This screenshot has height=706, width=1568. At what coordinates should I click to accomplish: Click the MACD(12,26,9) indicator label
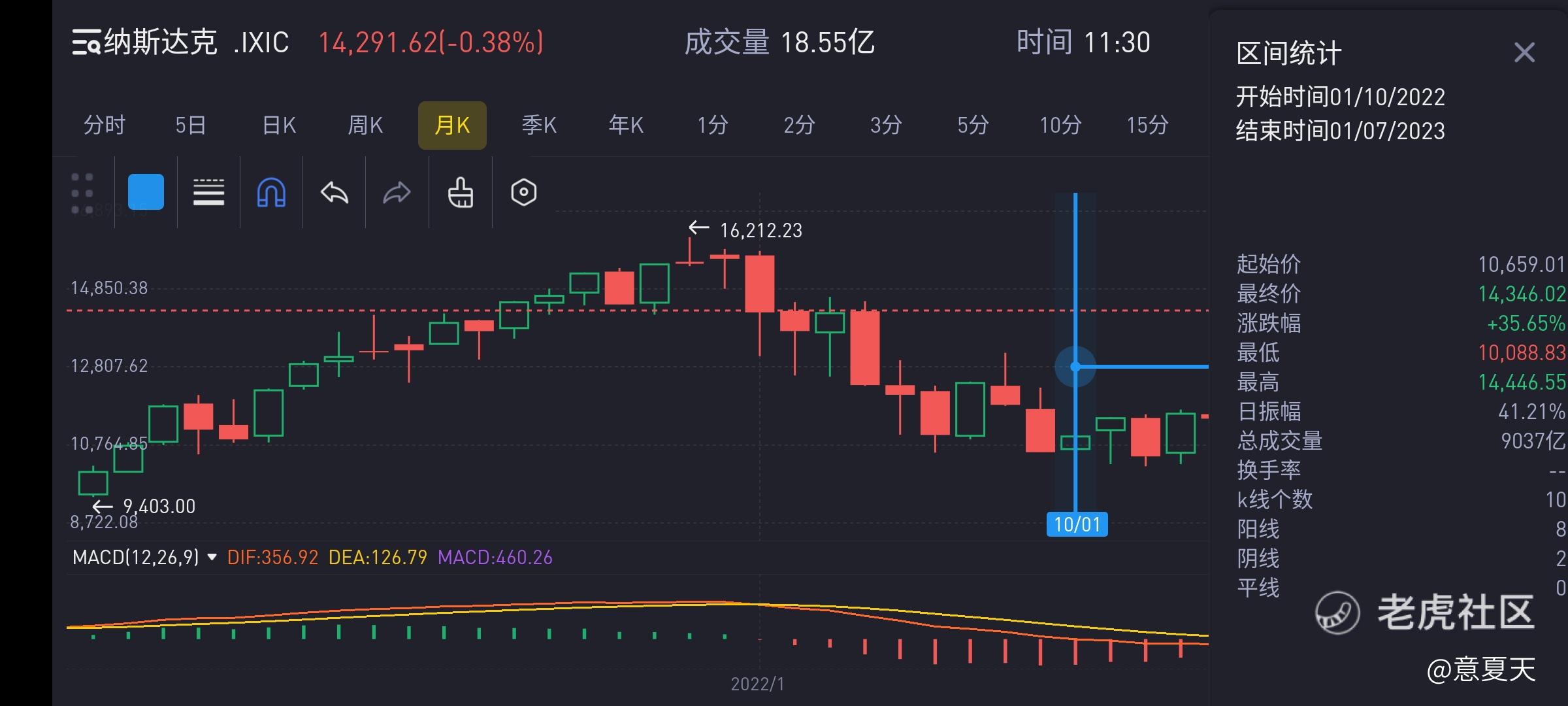(x=136, y=557)
